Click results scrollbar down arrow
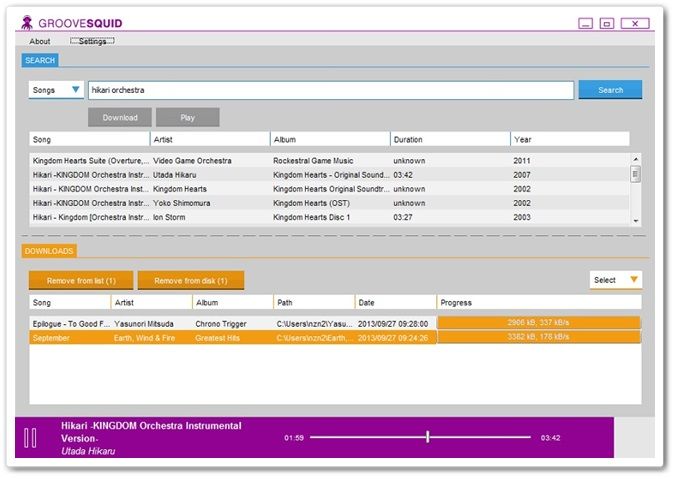The image size is (676, 479). pos(635,221)
